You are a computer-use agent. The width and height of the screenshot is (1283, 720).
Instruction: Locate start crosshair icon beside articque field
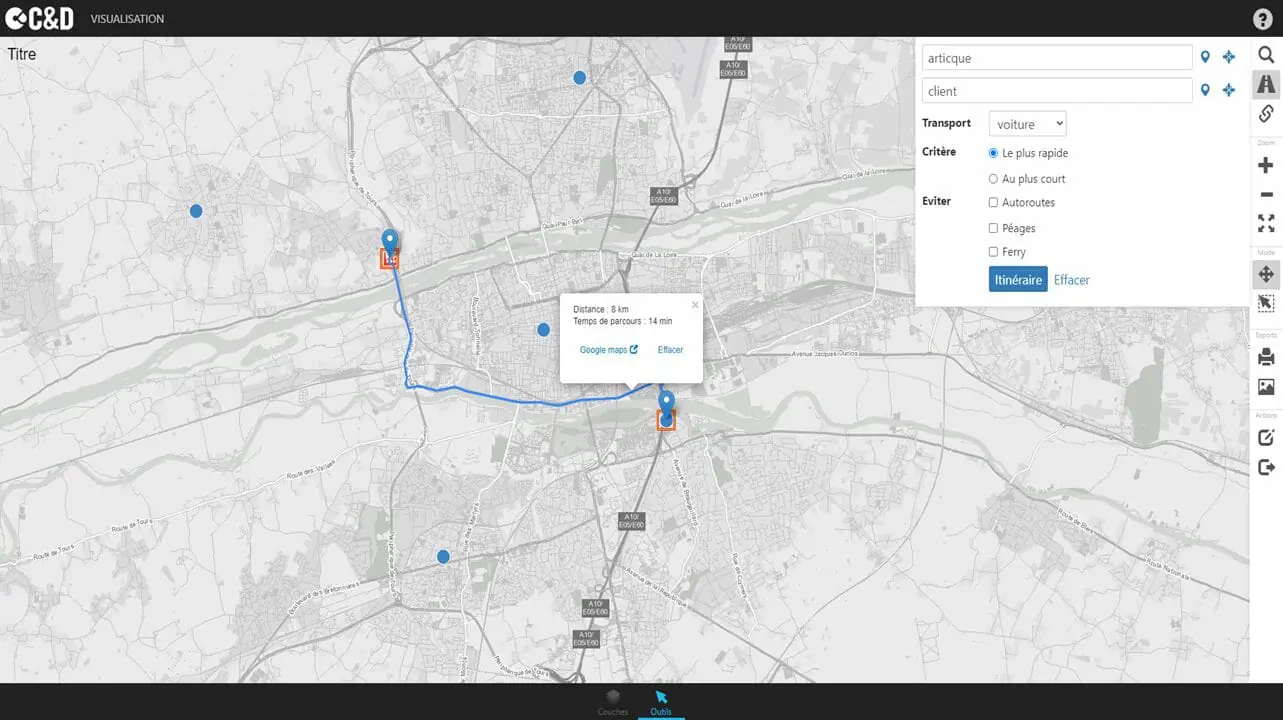pos(1229,58)
